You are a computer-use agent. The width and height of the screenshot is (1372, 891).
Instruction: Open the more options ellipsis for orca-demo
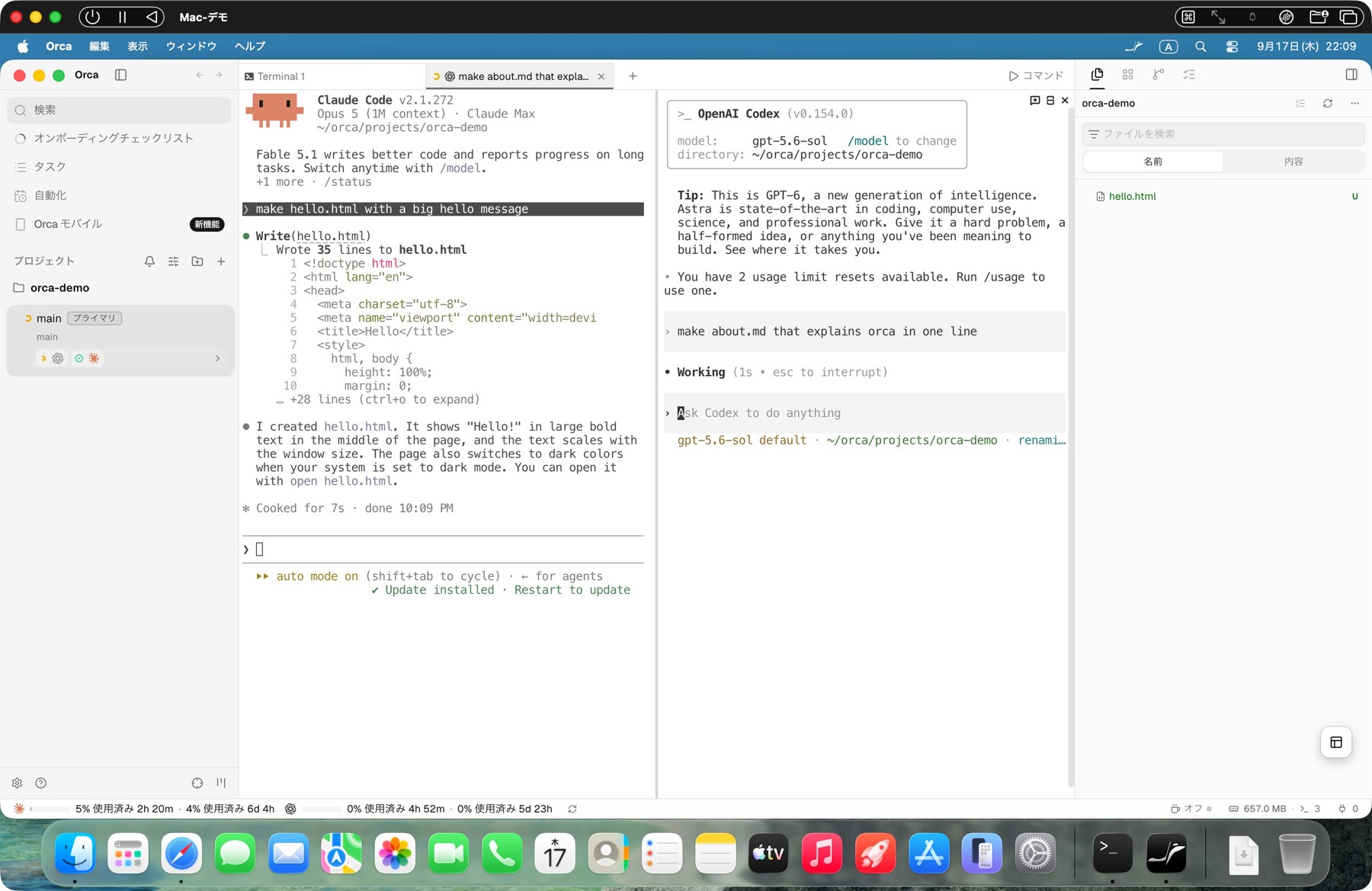tap(1354, 103)
